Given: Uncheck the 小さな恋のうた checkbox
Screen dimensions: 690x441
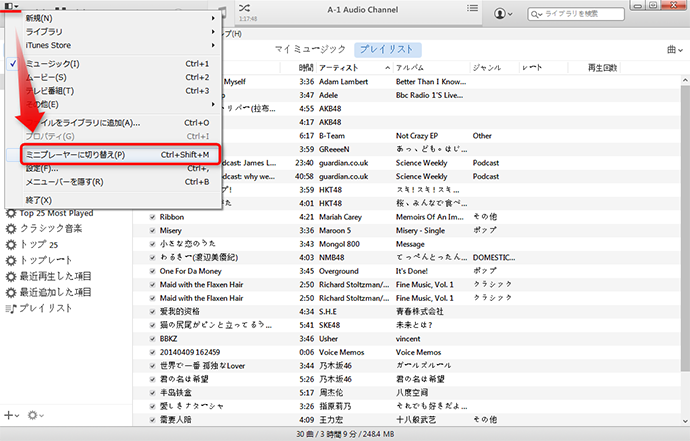Looking at the screenshot, I should tap(152, 244).
